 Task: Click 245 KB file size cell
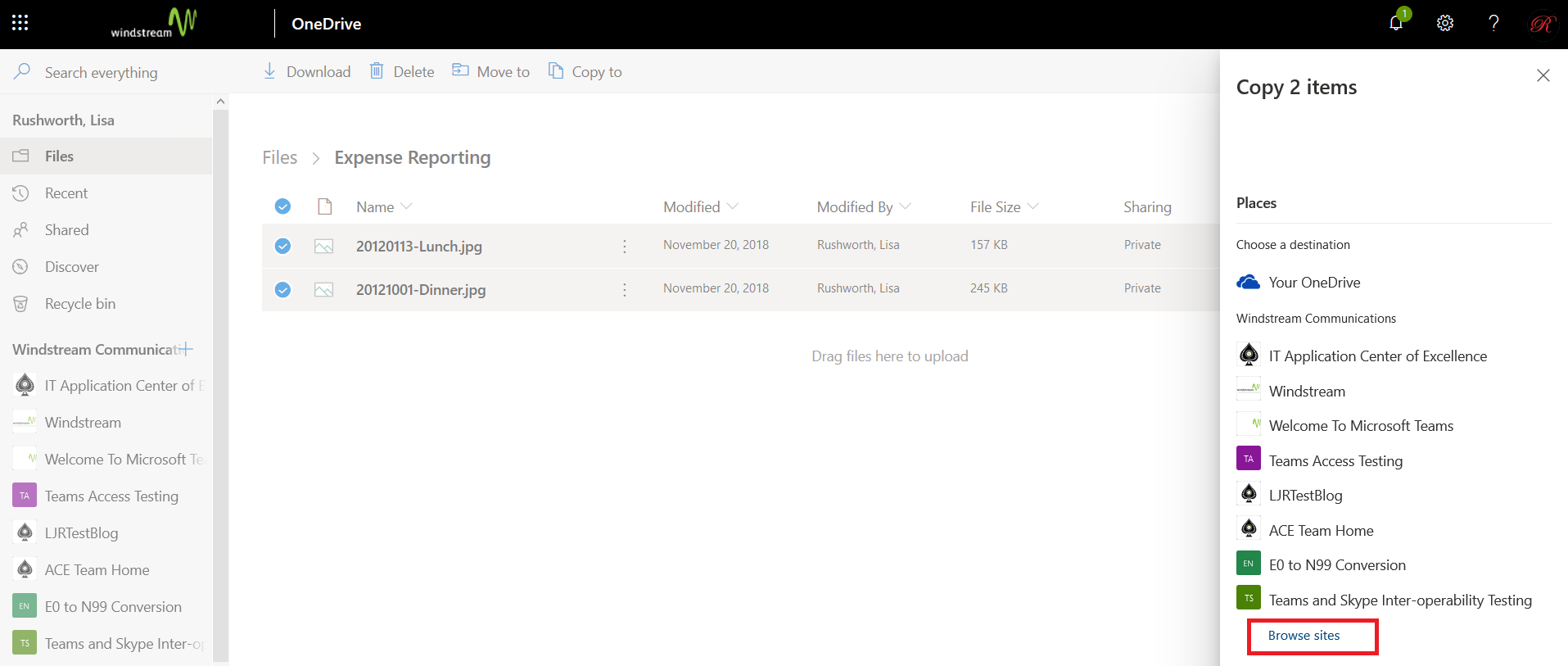coord(989,288)
